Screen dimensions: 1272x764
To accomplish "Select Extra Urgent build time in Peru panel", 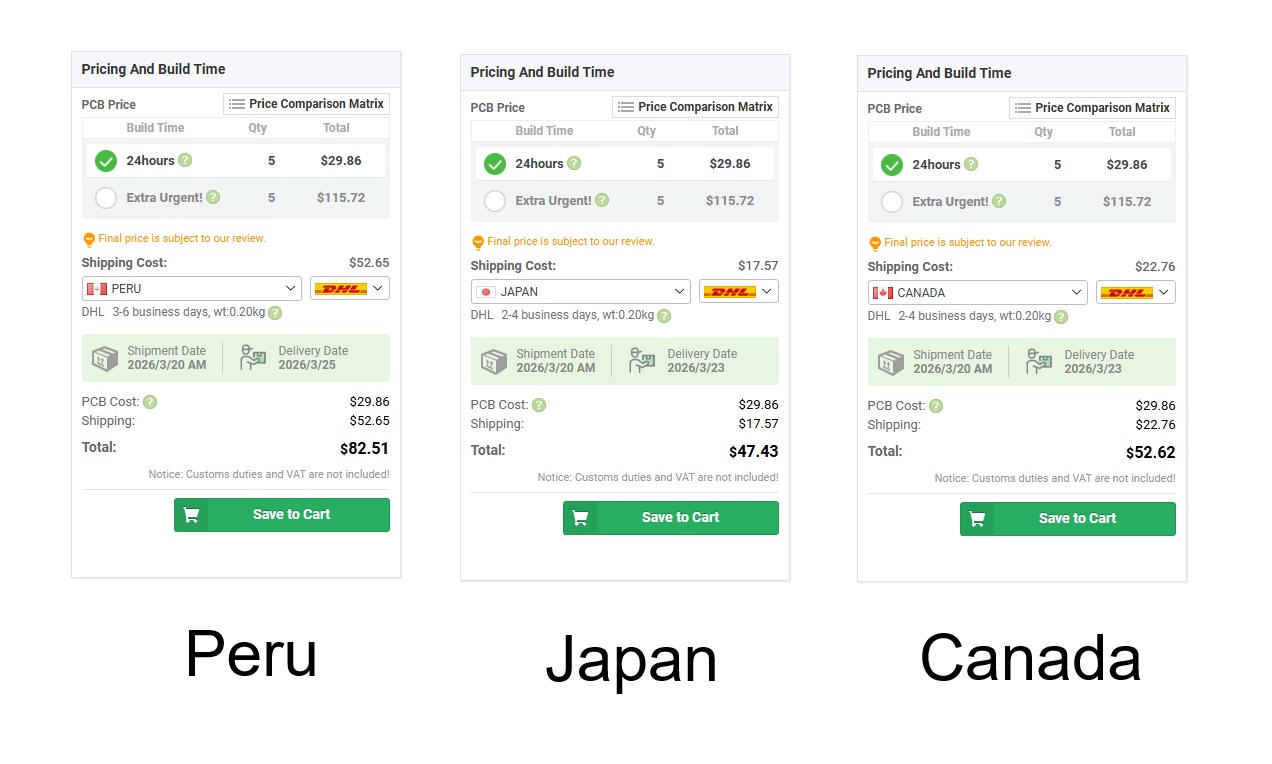I will [x=106, y=198].
